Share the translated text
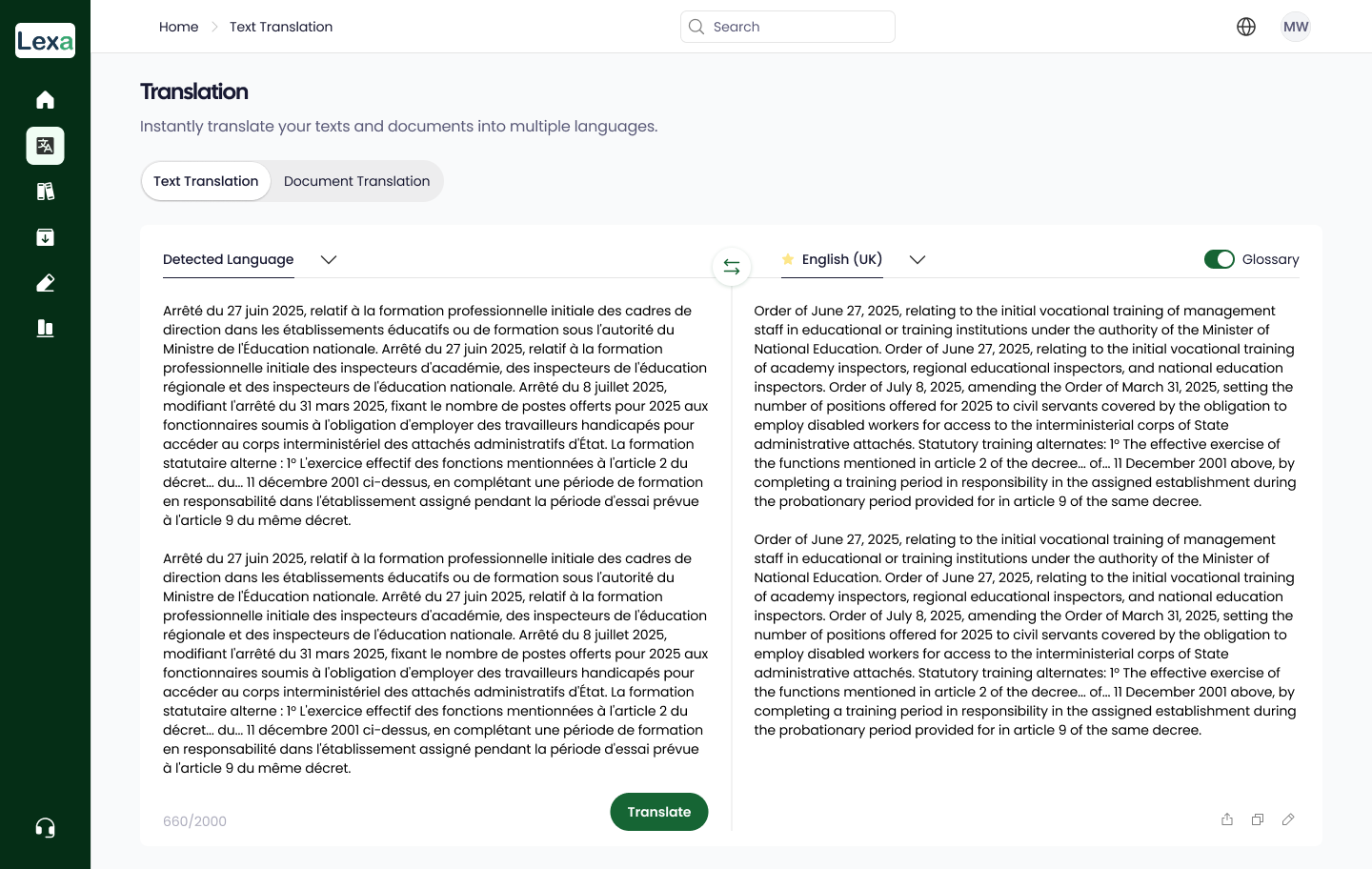Viewport: 1372px width, 869px height. tap(1227, 819)
